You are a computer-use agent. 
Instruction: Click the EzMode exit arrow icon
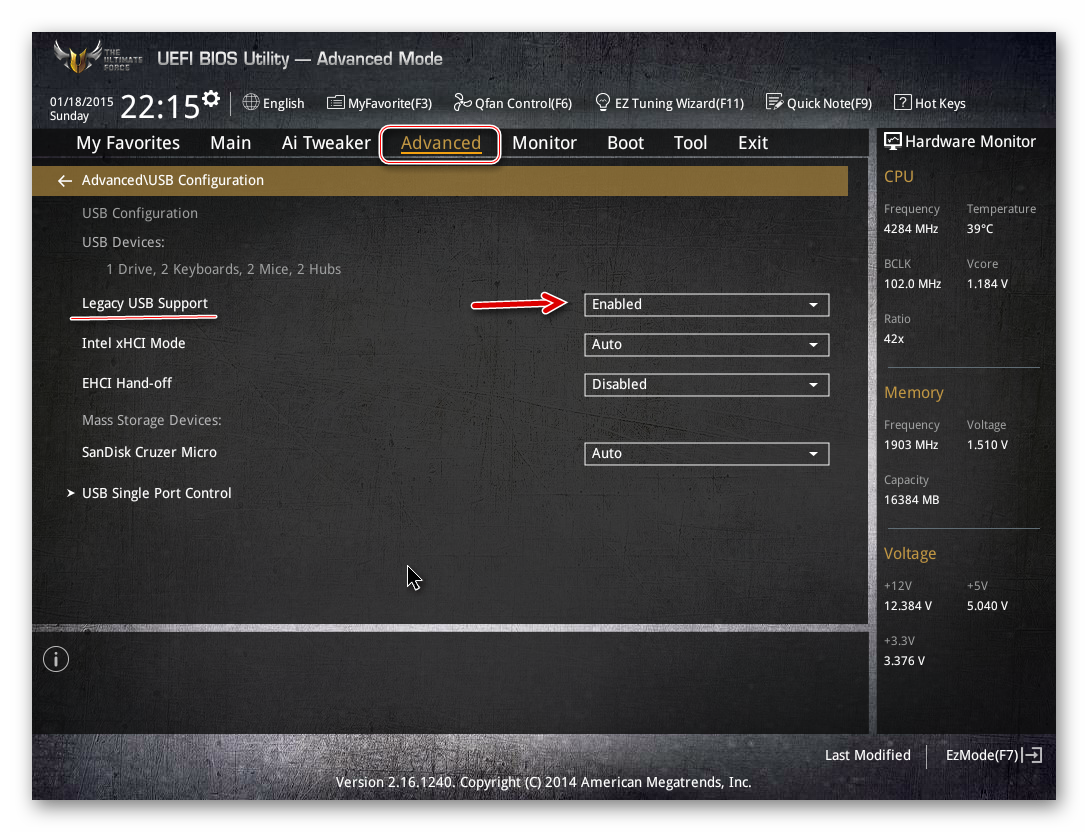coord(1033,755)
